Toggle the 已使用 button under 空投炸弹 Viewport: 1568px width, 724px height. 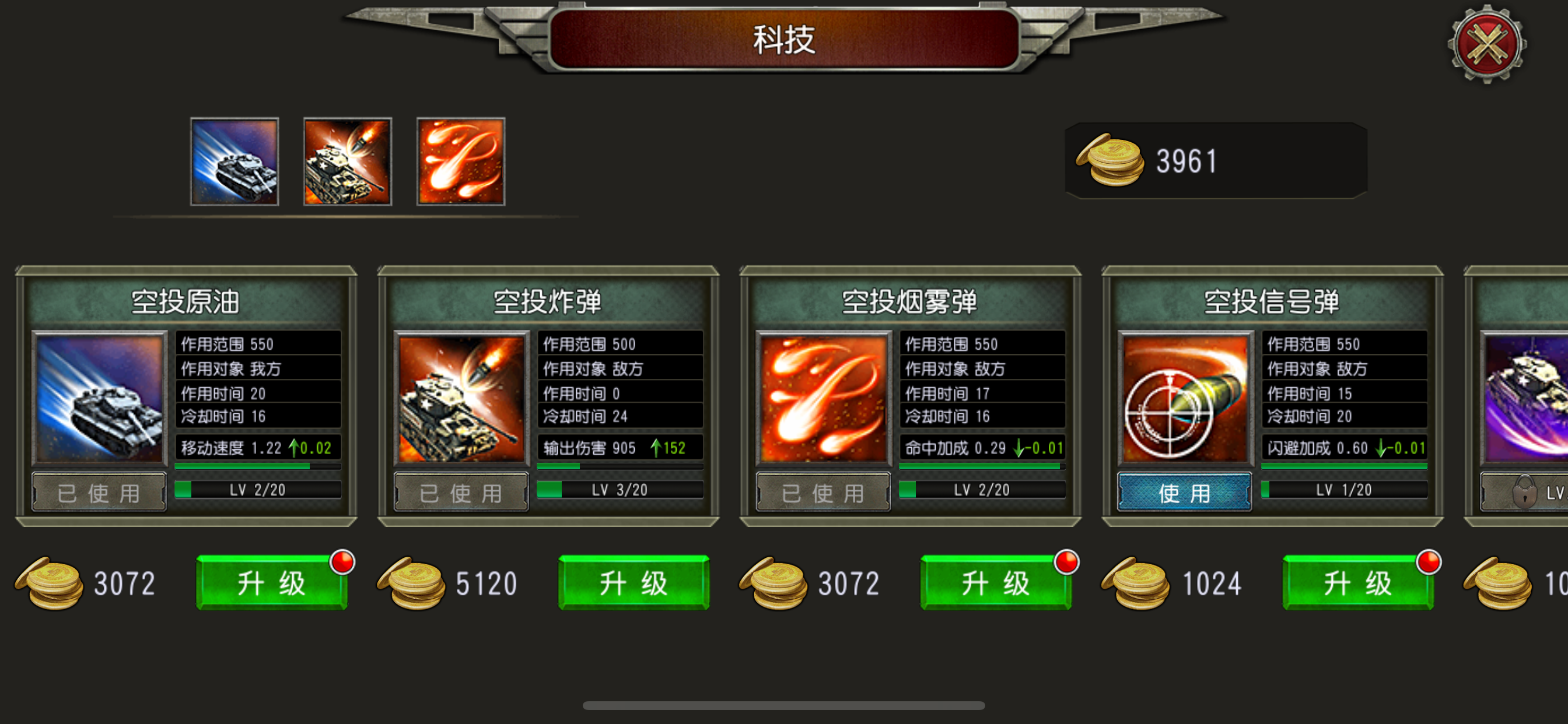[461, 492]
